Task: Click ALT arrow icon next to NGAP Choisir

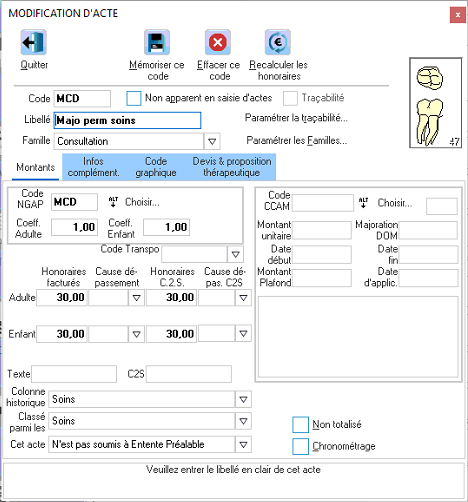Action: click(113, 202)
